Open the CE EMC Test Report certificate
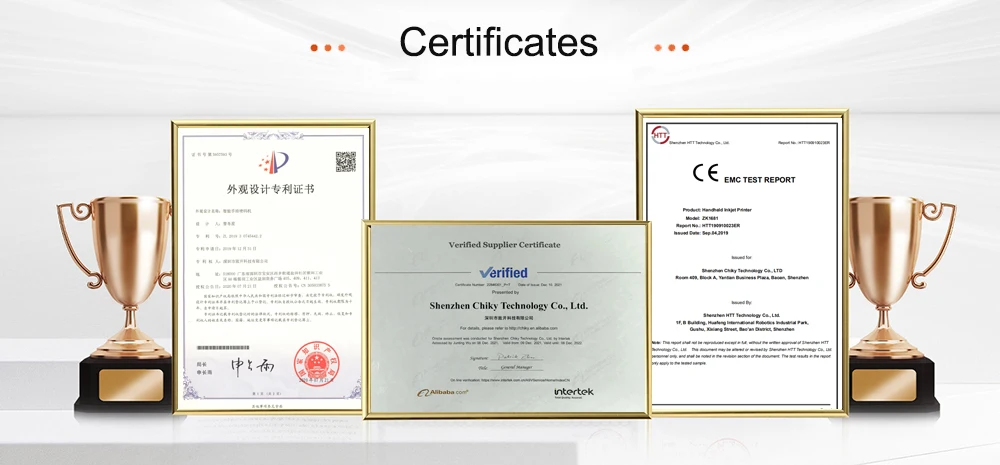This screenshot has height=465, width=1000. pos(742,262)
